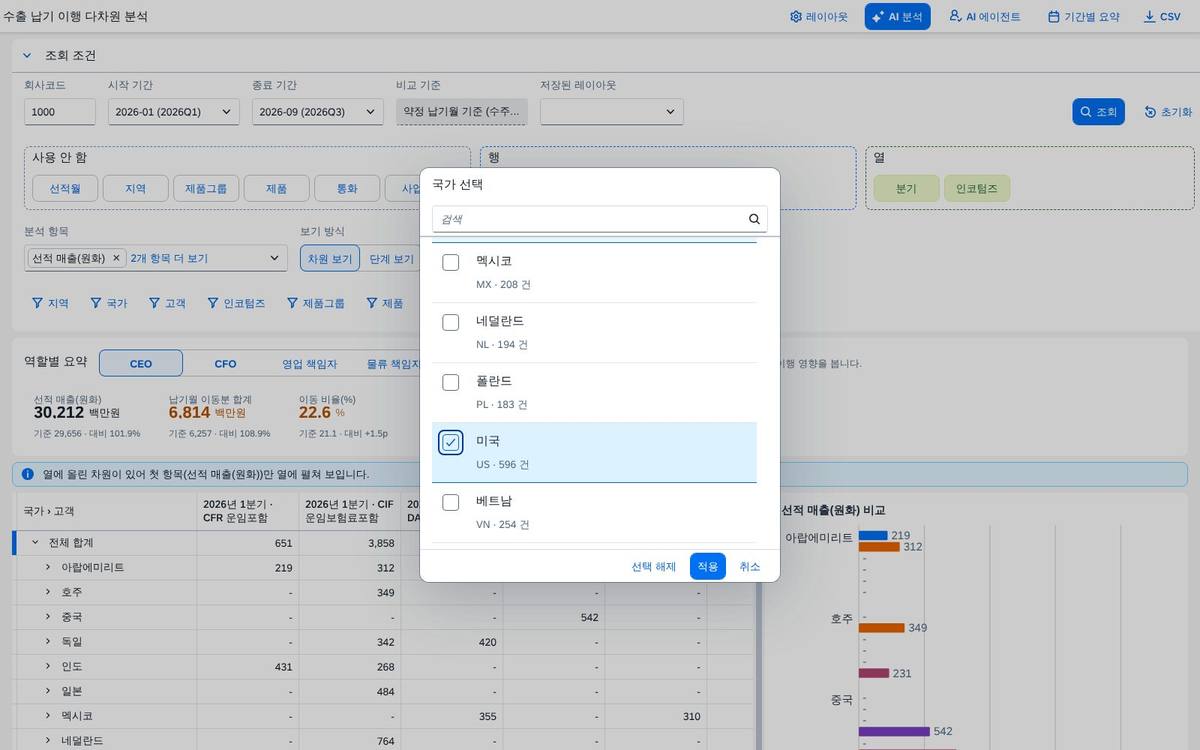Open the 레이아웃 settings gear icon

pyautogui.click(x=796, y=17)
